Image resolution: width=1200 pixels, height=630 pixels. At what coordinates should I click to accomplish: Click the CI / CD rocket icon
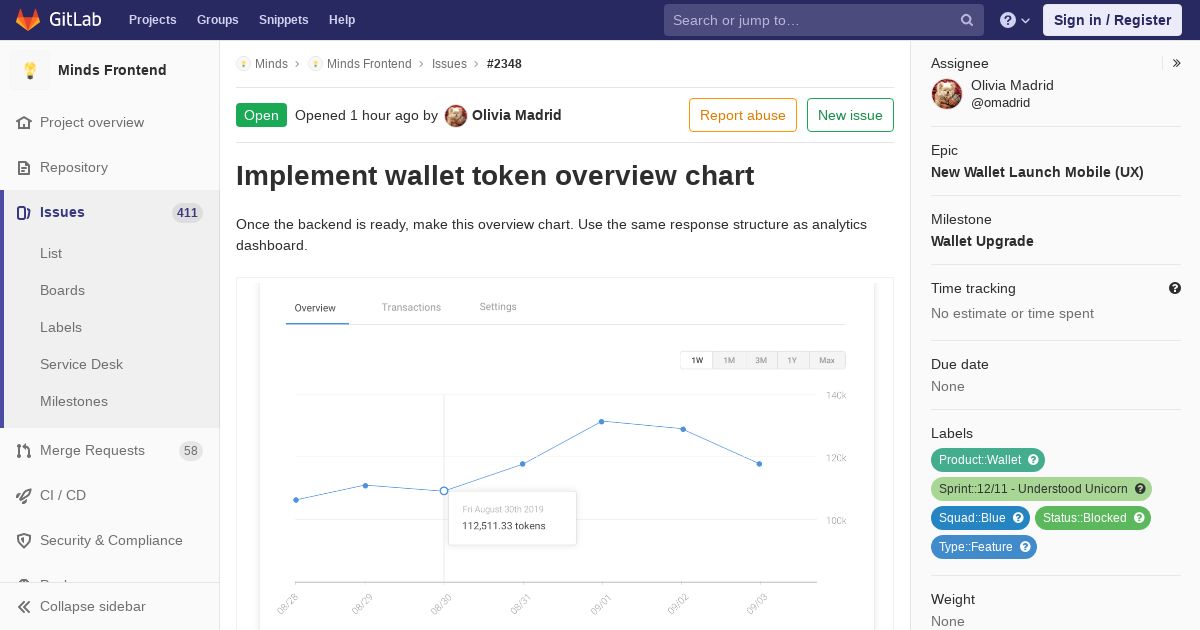[x=24, y=496]
